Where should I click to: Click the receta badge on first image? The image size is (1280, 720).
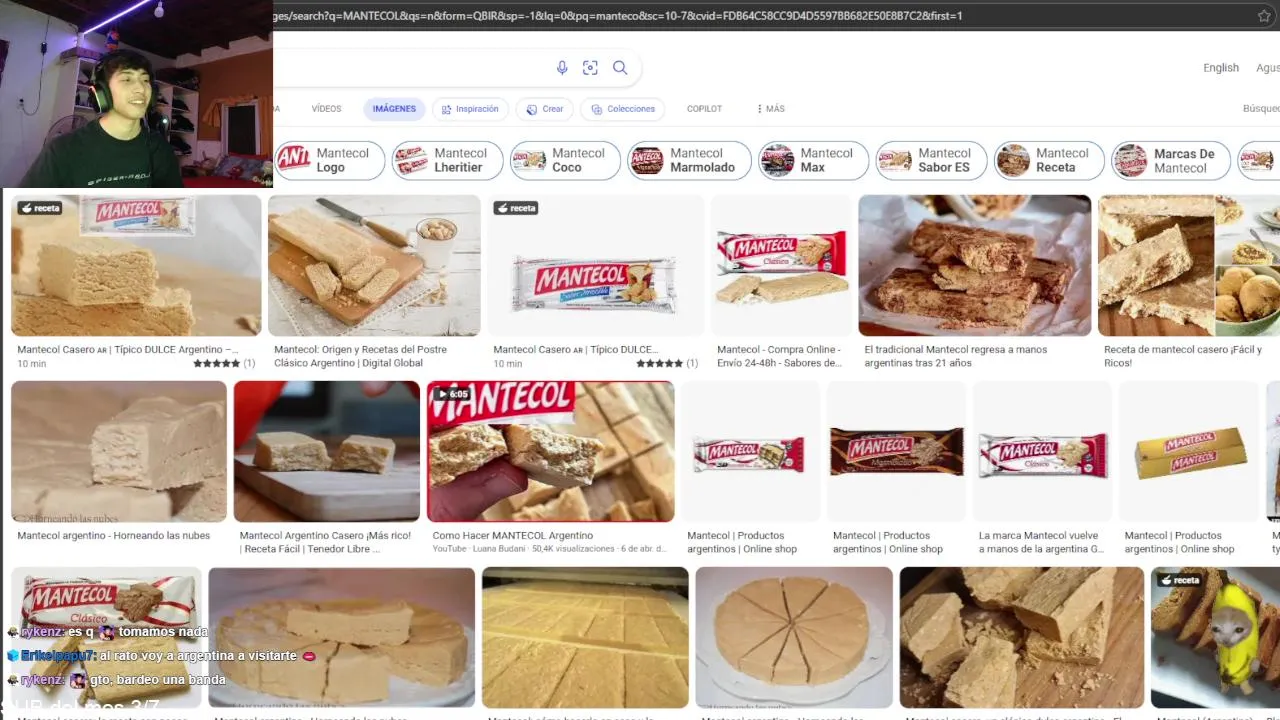[x=41, y=208]
